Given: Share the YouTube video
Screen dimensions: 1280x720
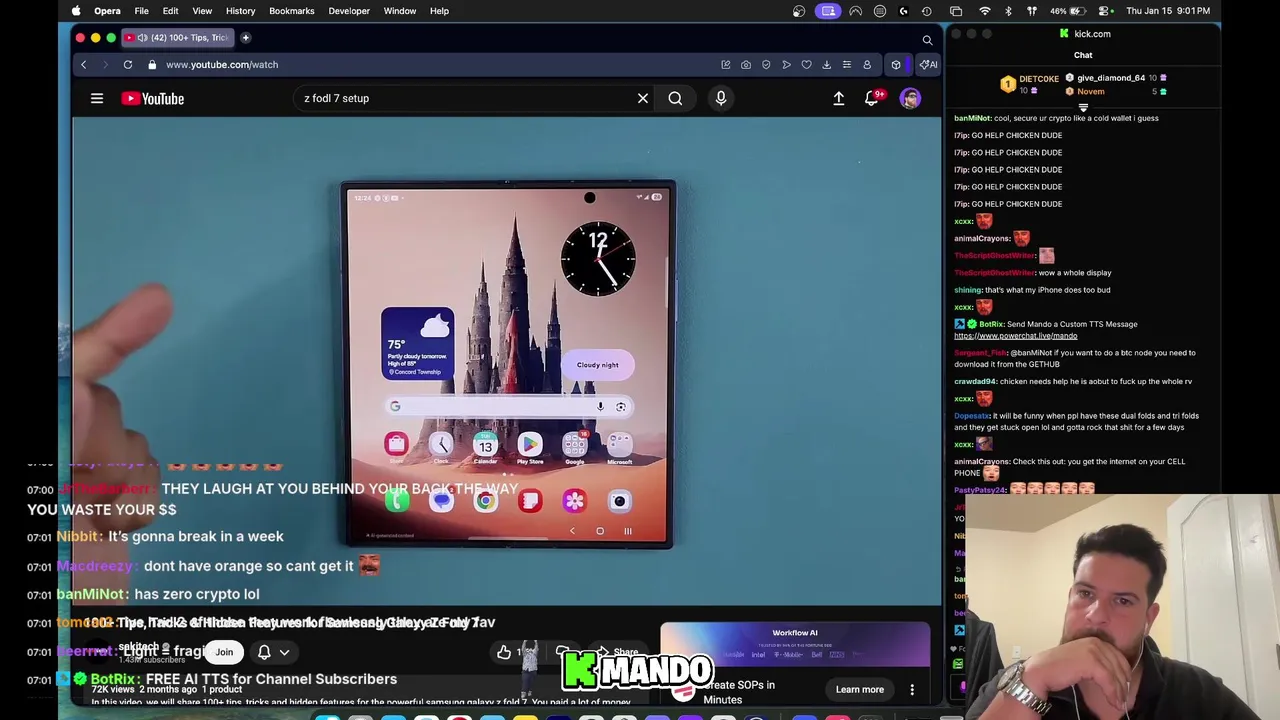Looking at the screenshot, I should (x=619, y=652).
